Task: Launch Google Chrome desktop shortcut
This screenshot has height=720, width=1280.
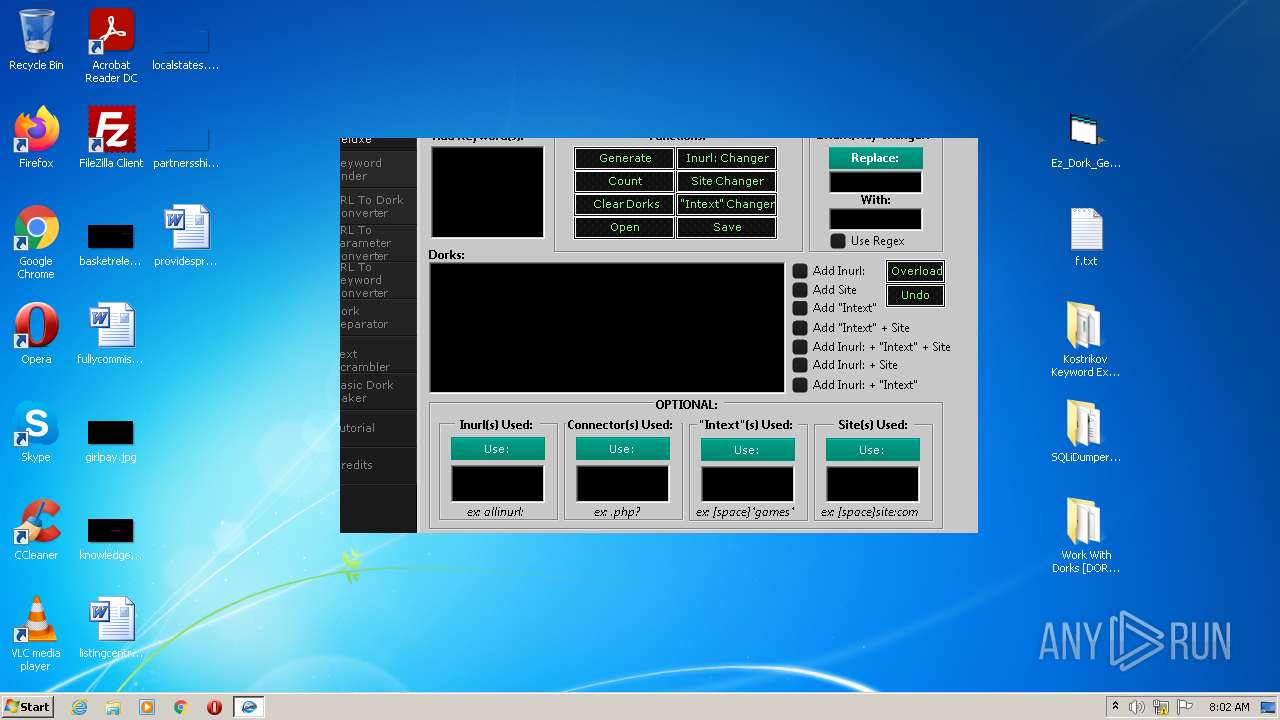Action: pos(36,243)
